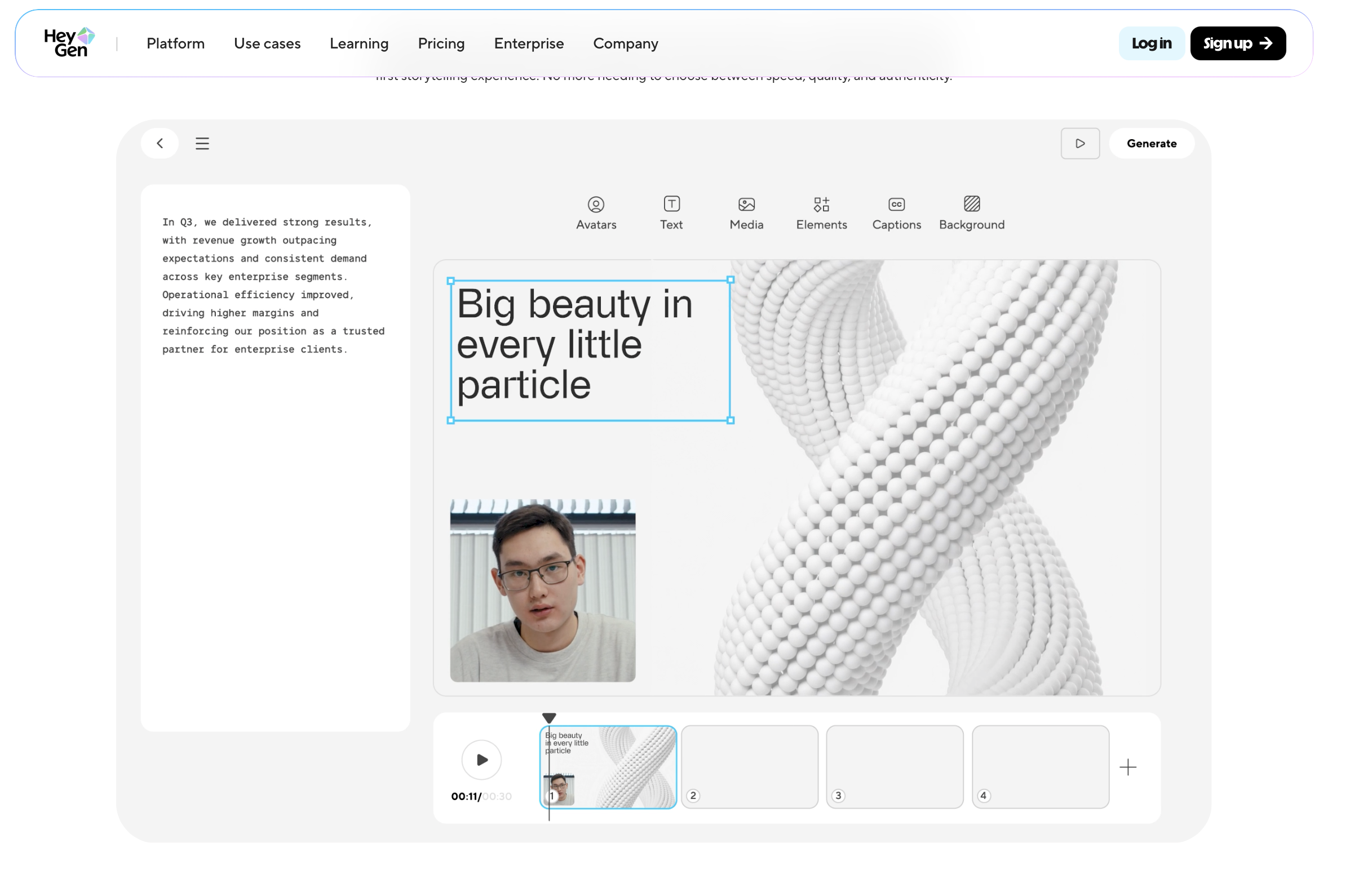Viewport: 1372px width, 888px height.
Task: Click the back arrow button
Action: [x=160, y=143]
